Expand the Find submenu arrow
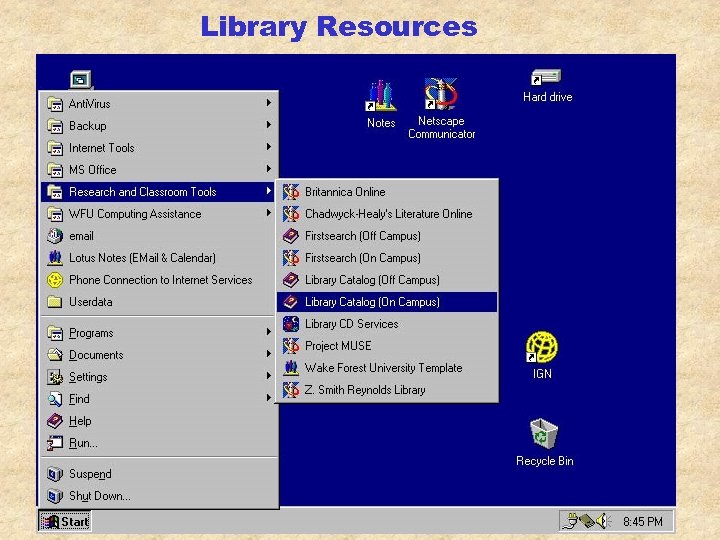Screen dimensions: 720x540 pyautogui.click(x=269, y=398)
